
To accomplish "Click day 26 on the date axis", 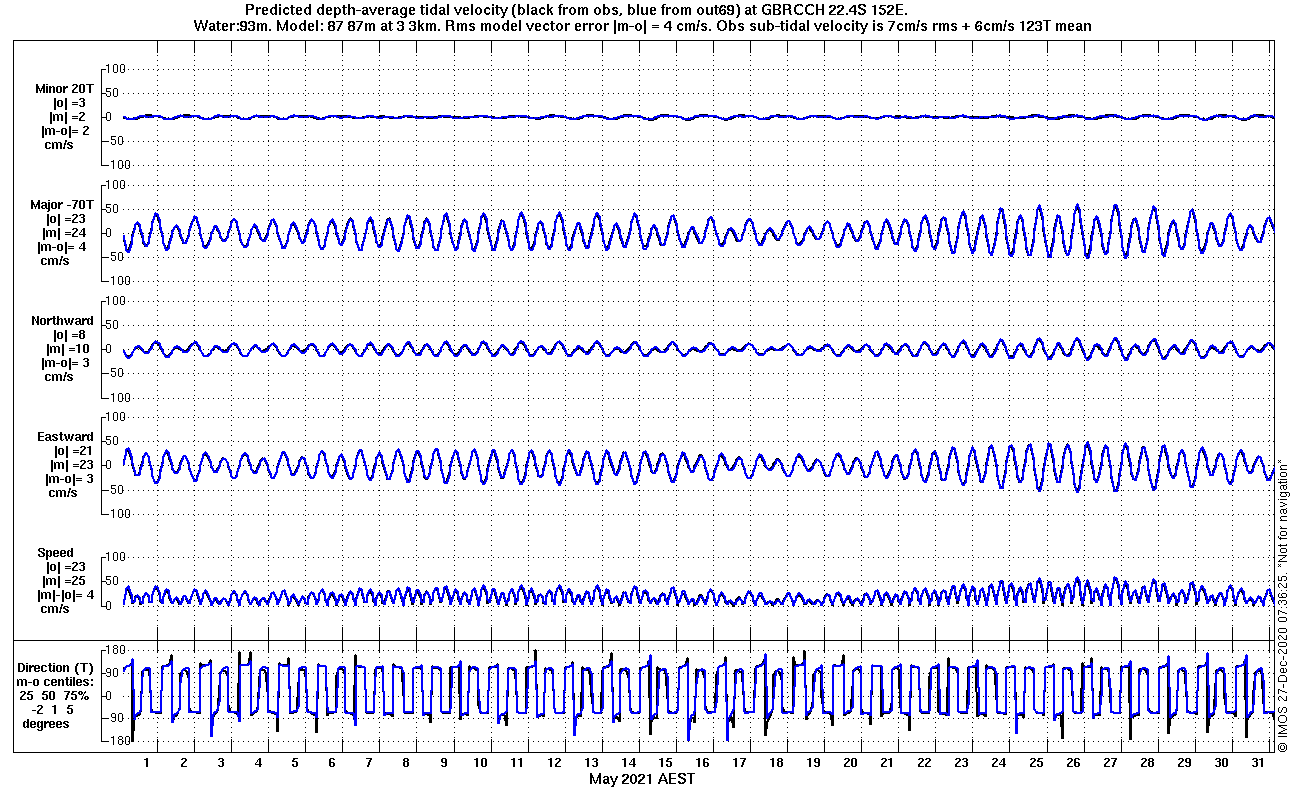I will coord(1072,763).
